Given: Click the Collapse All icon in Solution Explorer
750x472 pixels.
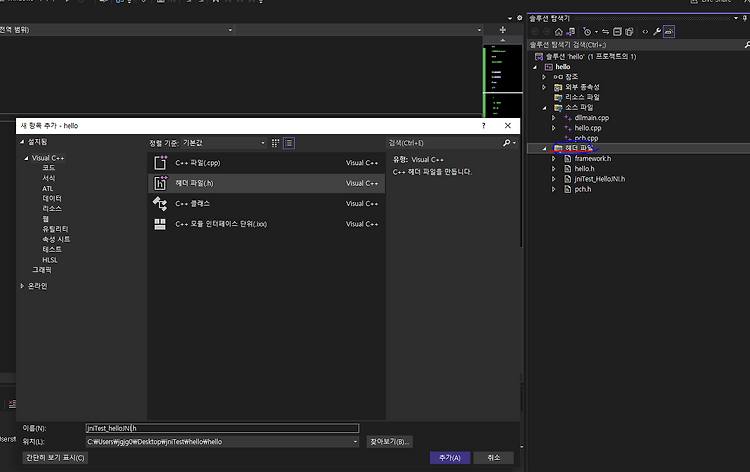Looking at the screenshot, I should [x=617, y=32].
